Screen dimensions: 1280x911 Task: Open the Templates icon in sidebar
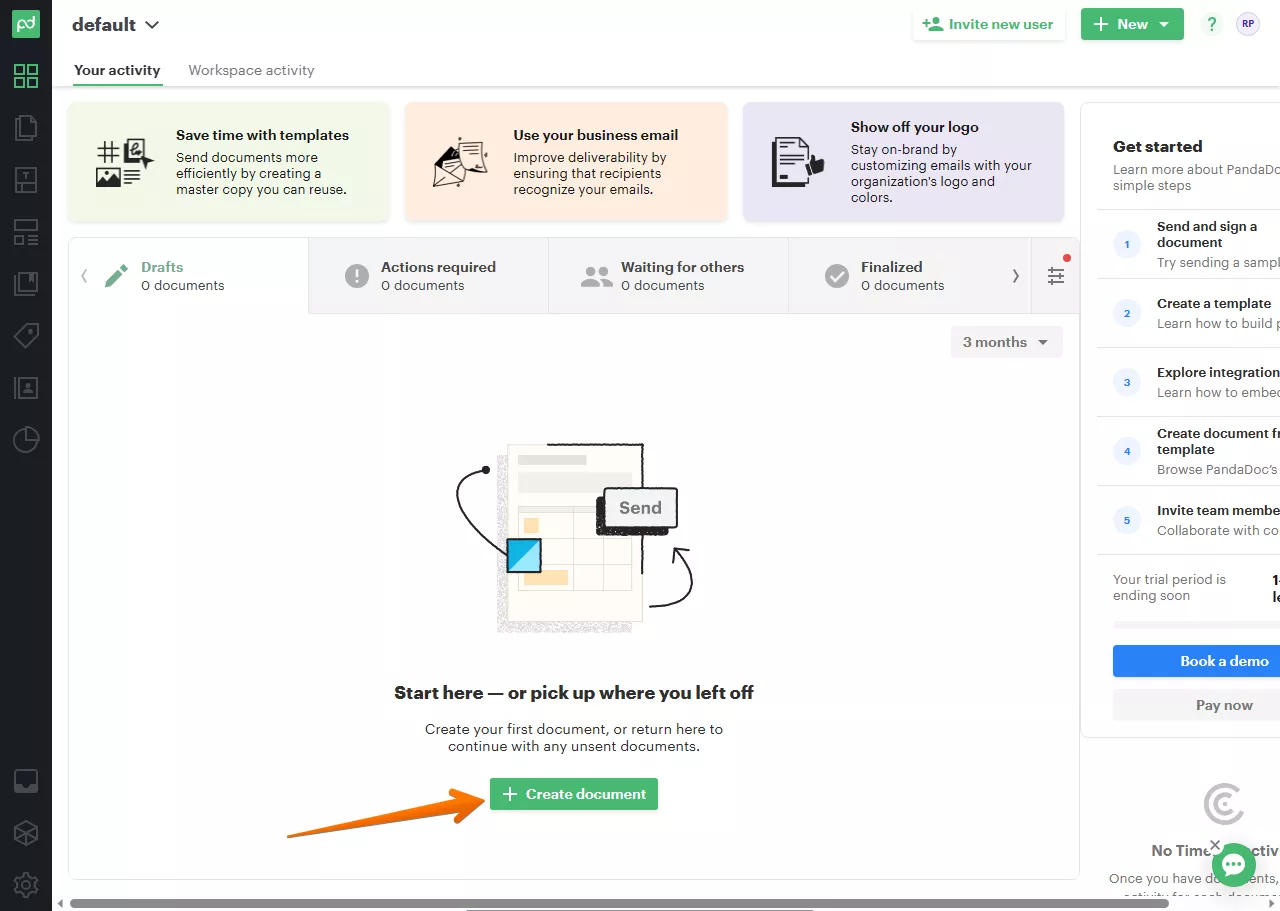click(26, 180)
